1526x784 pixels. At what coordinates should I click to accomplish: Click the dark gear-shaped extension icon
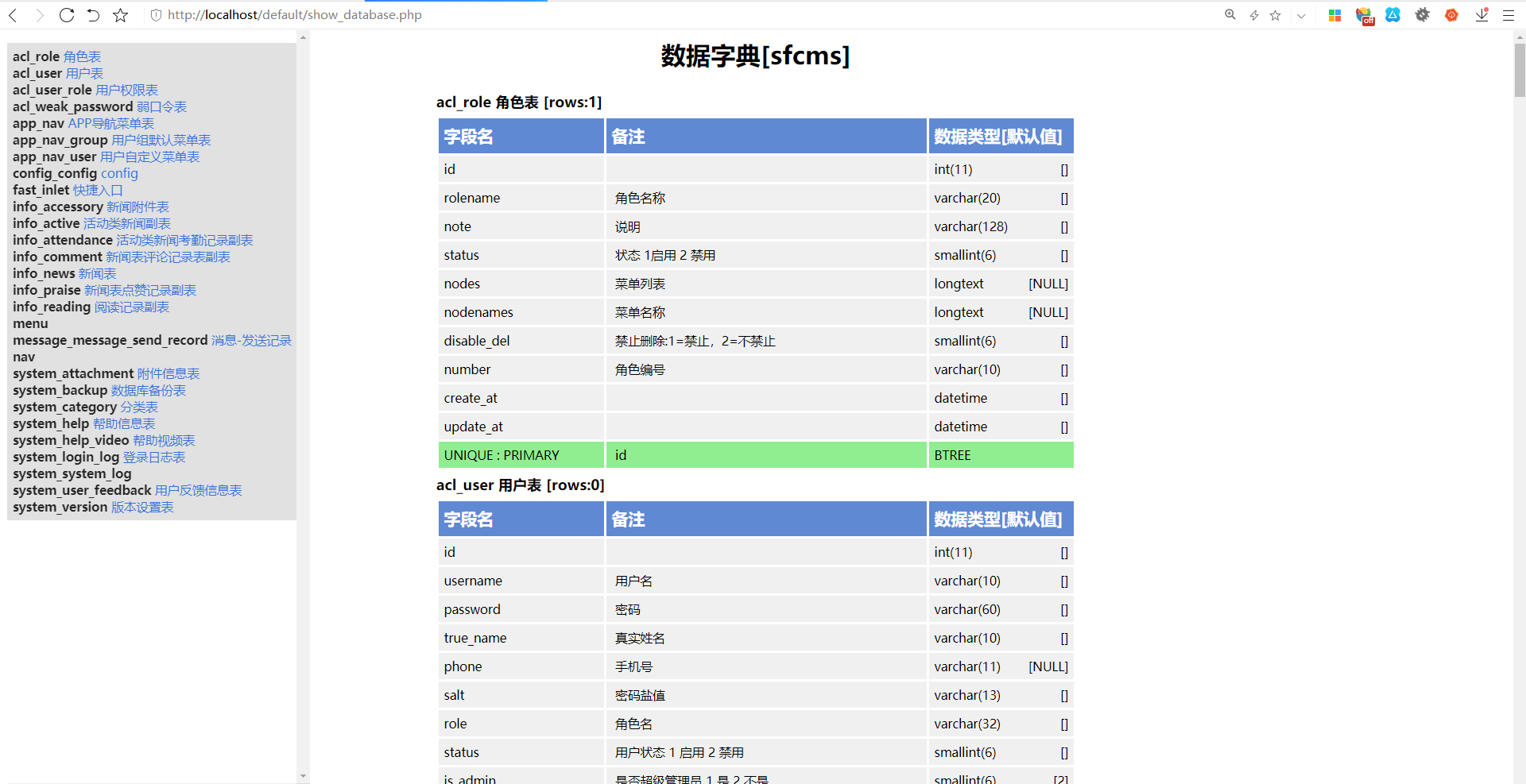coord(1422,14)
